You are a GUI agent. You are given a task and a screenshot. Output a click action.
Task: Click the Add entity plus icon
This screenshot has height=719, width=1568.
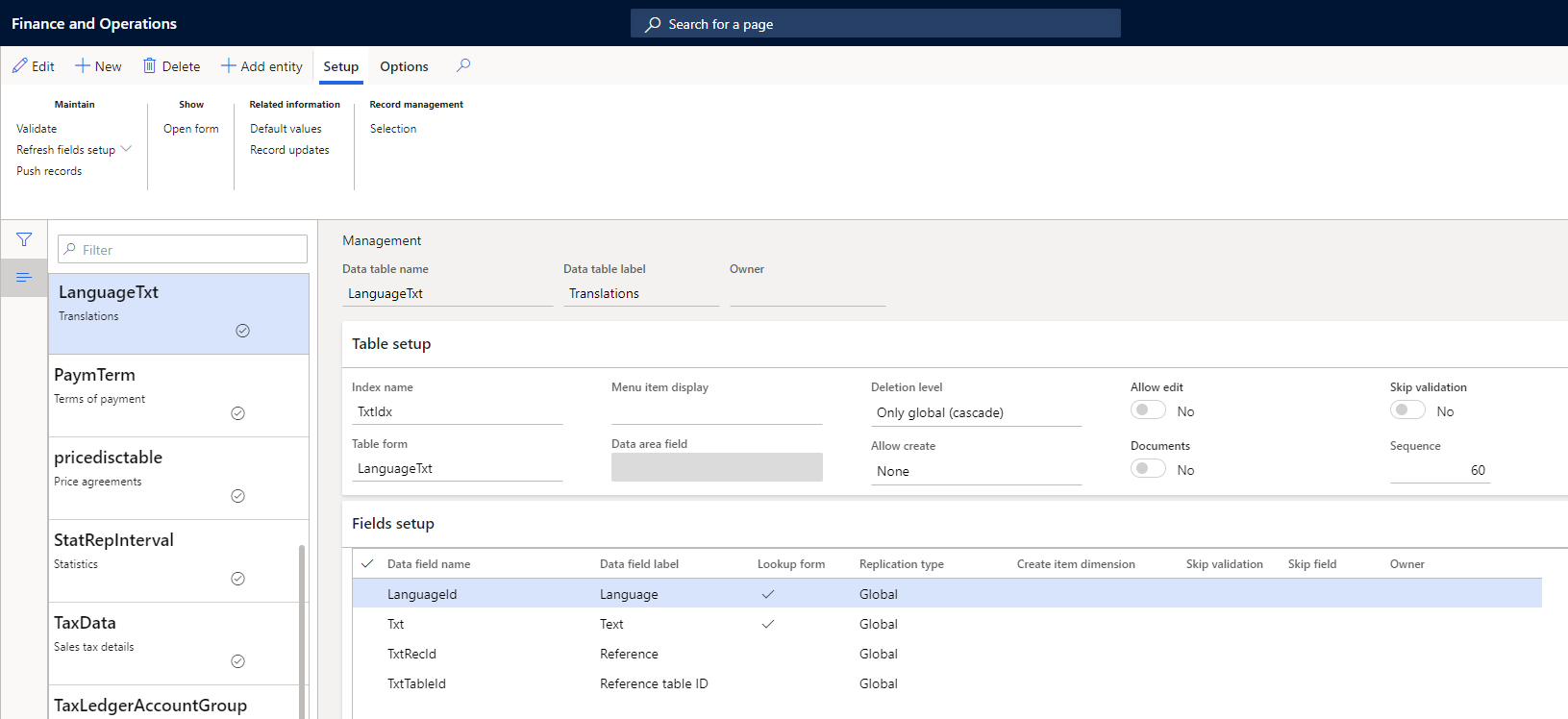pos(228,65)
